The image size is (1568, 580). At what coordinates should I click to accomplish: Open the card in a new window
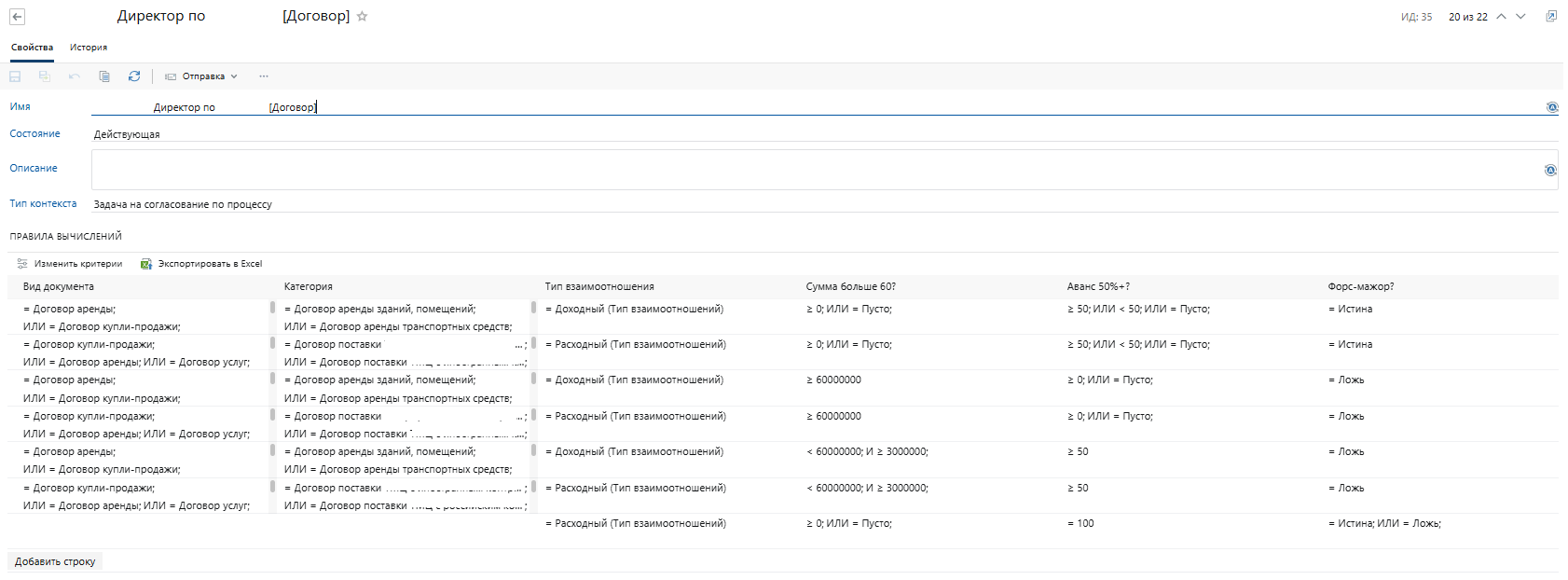point(1551,17)
